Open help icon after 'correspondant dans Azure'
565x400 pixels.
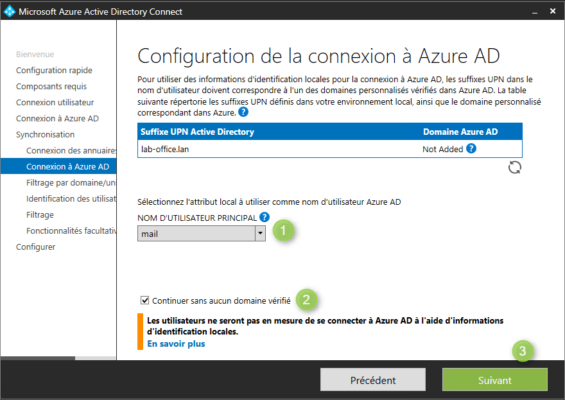point(243,112)
